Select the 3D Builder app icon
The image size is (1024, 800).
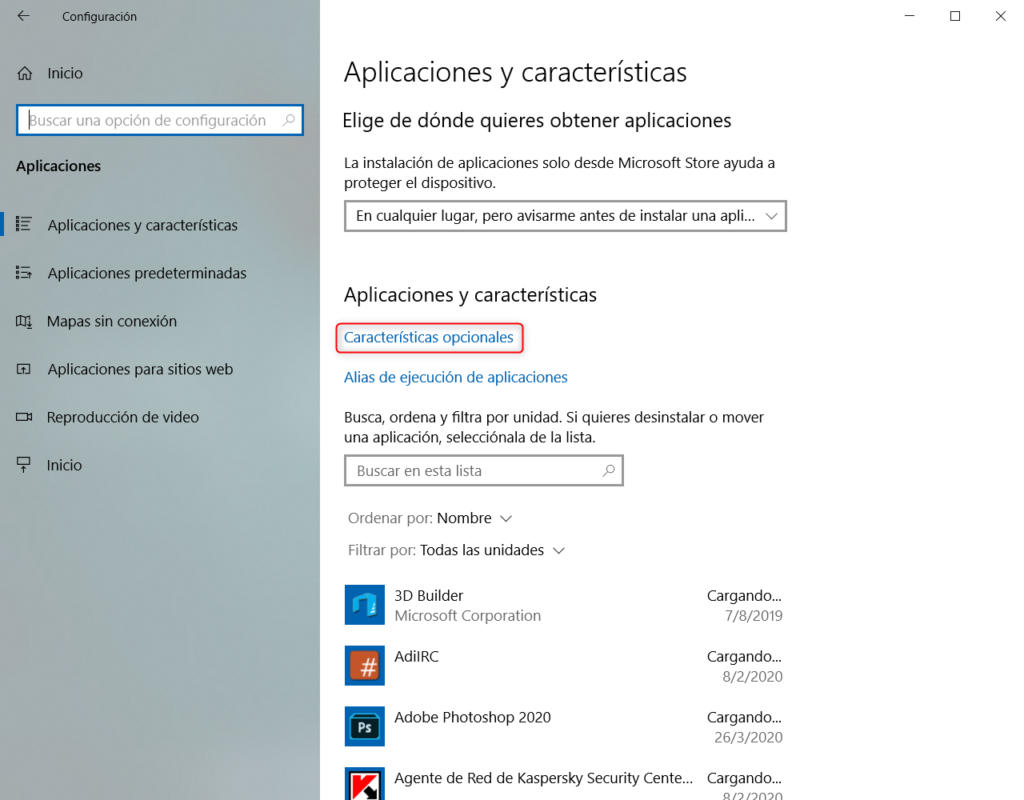click(x=365, y=605)
